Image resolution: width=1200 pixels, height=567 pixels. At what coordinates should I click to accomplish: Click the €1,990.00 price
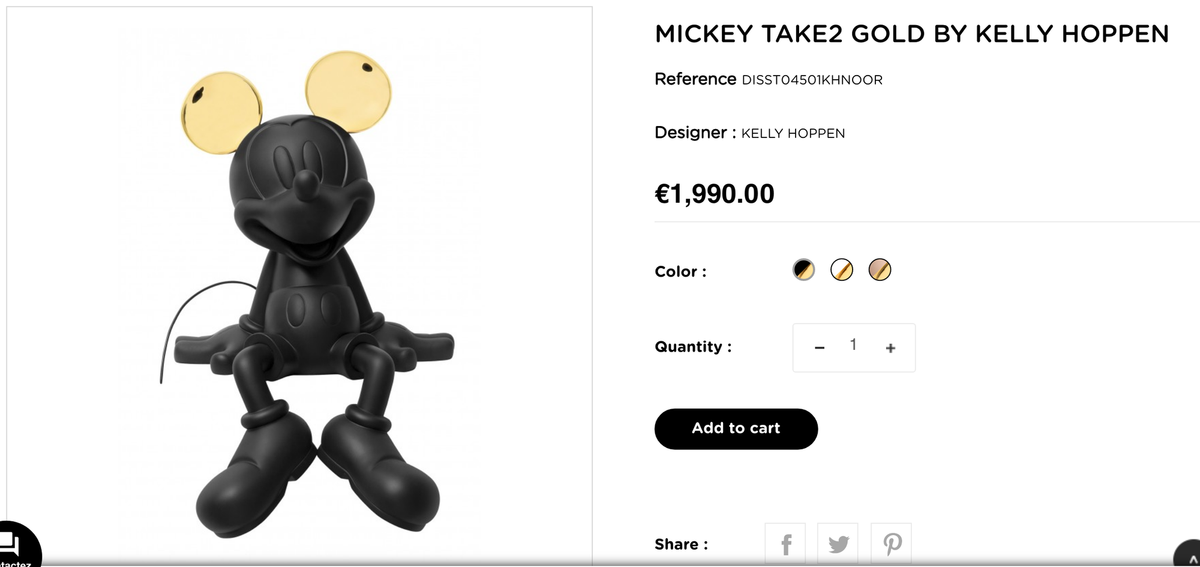[714, 194]
